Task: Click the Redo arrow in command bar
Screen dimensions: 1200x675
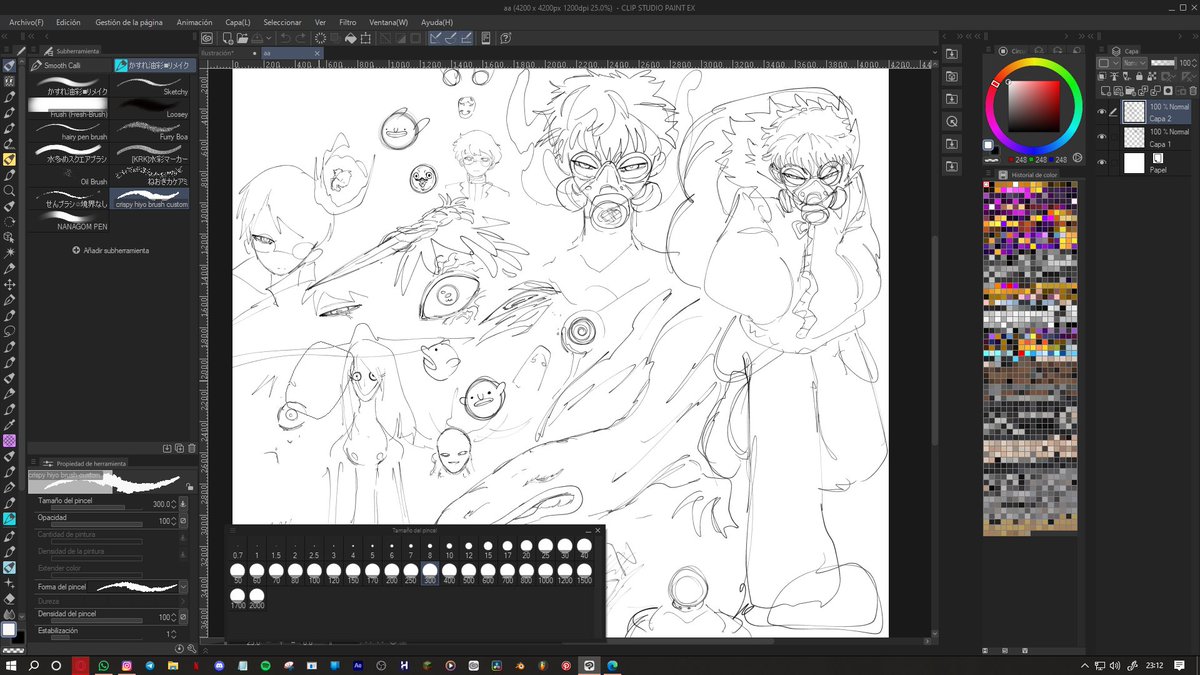Action: click(x=301, y=38)
